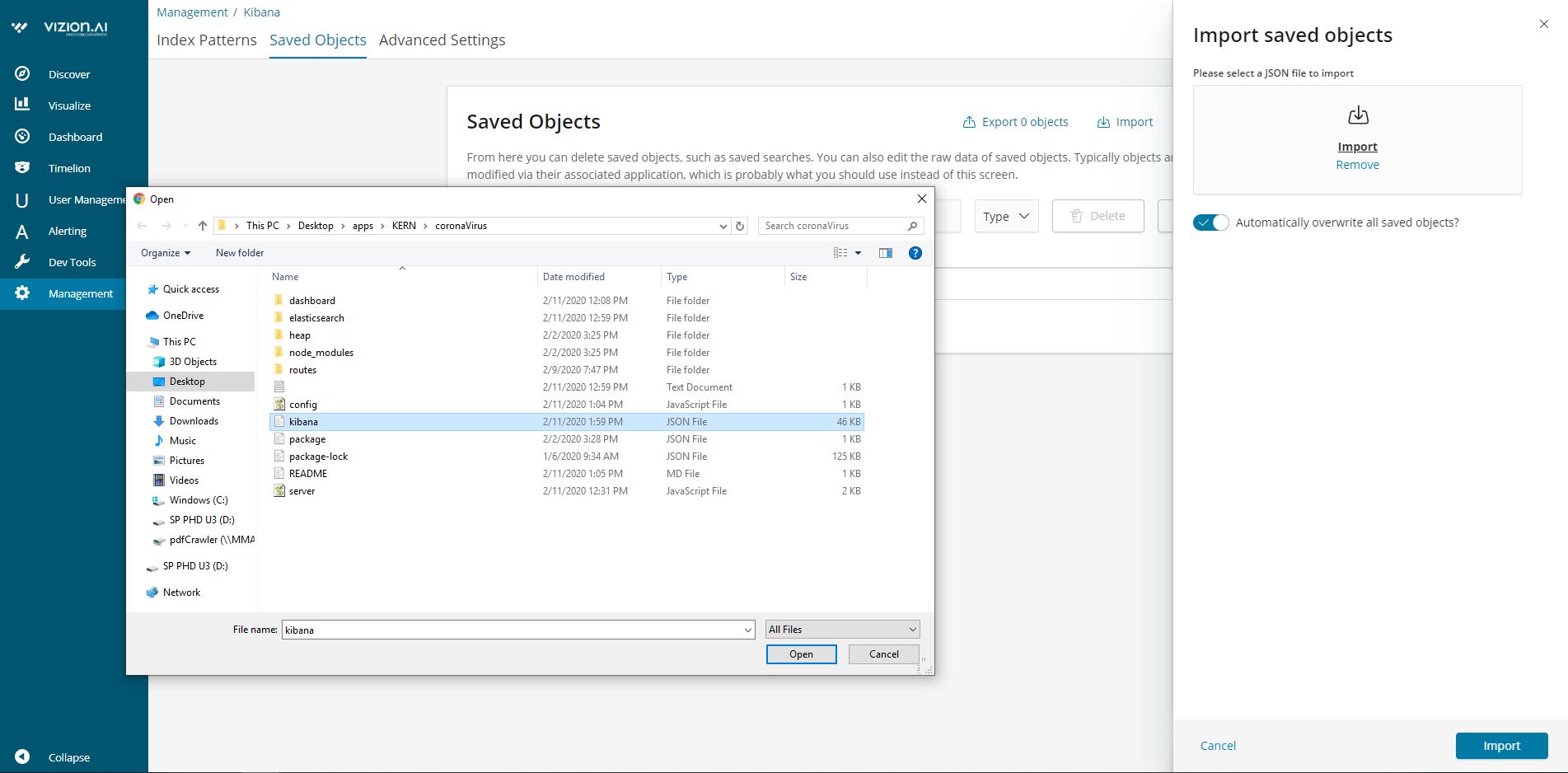Expand the view options dropdown
Screen dimensions: 1568x773
pos(858,253)
